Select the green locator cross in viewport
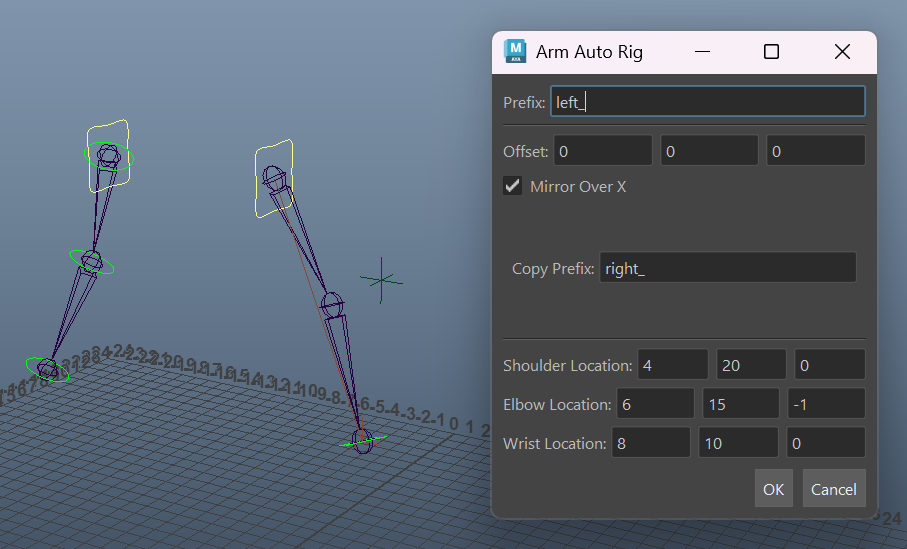 pos(381,281)
